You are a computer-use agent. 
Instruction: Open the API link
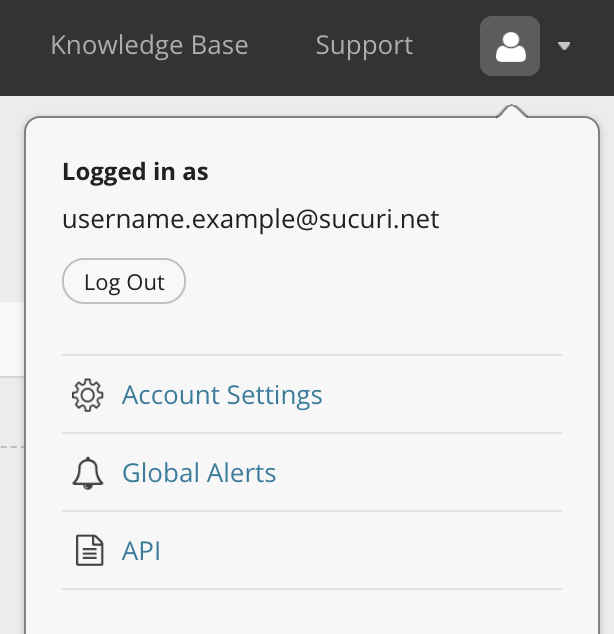click(x=141, y=551)
